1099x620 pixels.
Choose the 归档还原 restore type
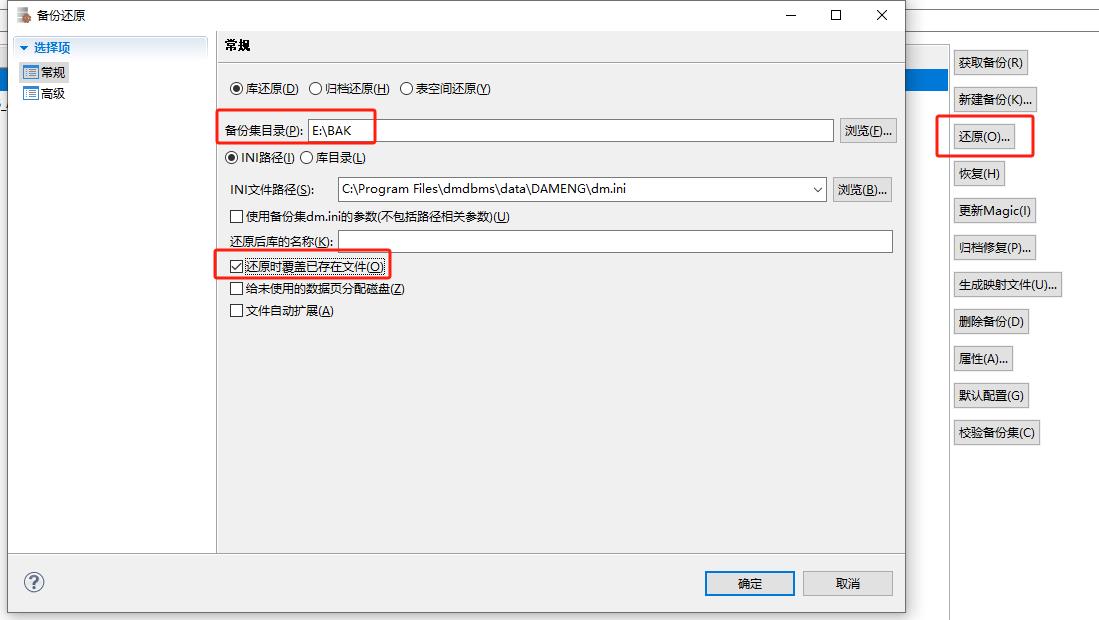coord(316,88)
